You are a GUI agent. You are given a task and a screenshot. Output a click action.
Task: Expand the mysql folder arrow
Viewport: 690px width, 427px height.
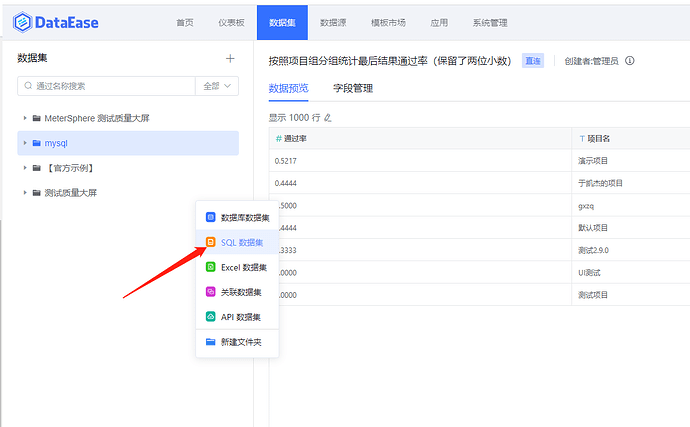coord(25,143)
